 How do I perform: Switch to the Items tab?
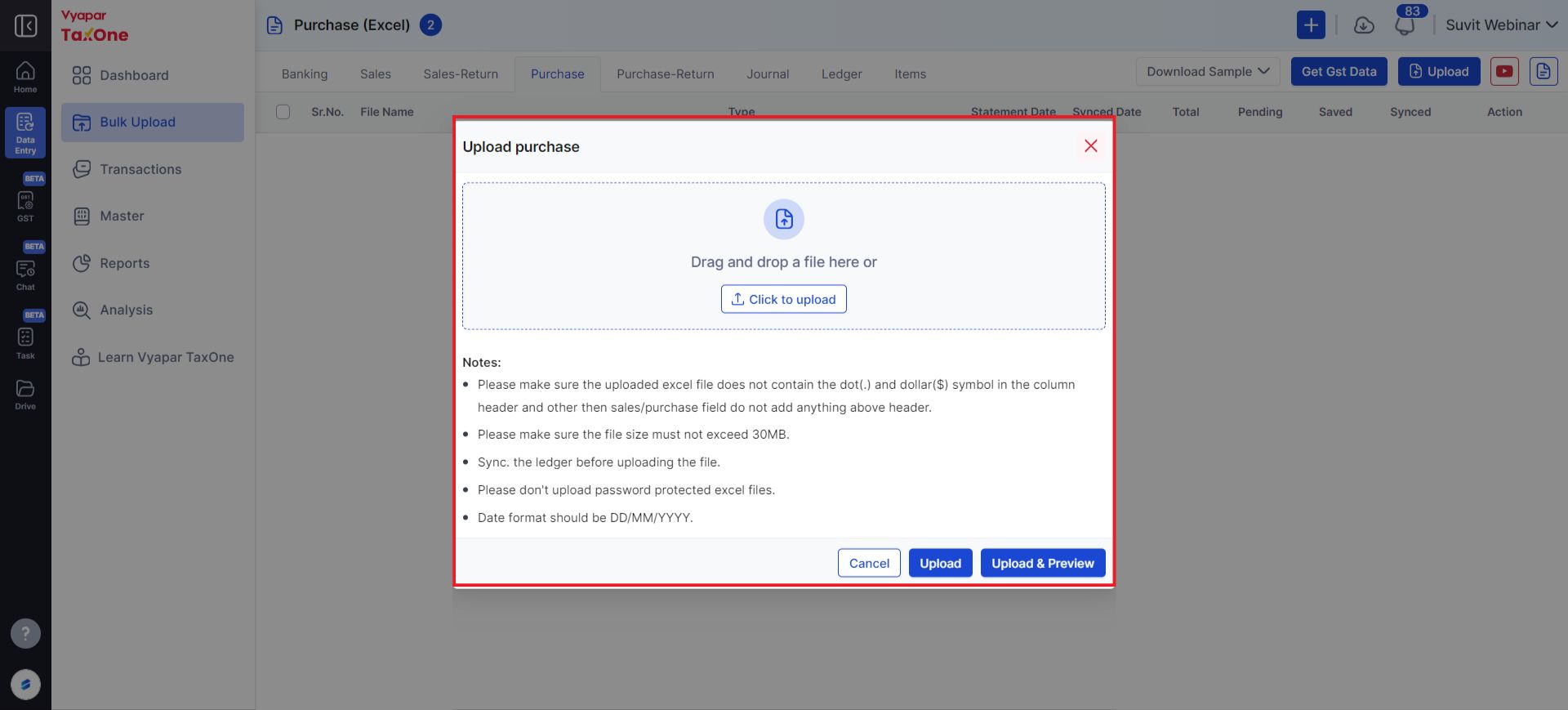tap(910, 74)
